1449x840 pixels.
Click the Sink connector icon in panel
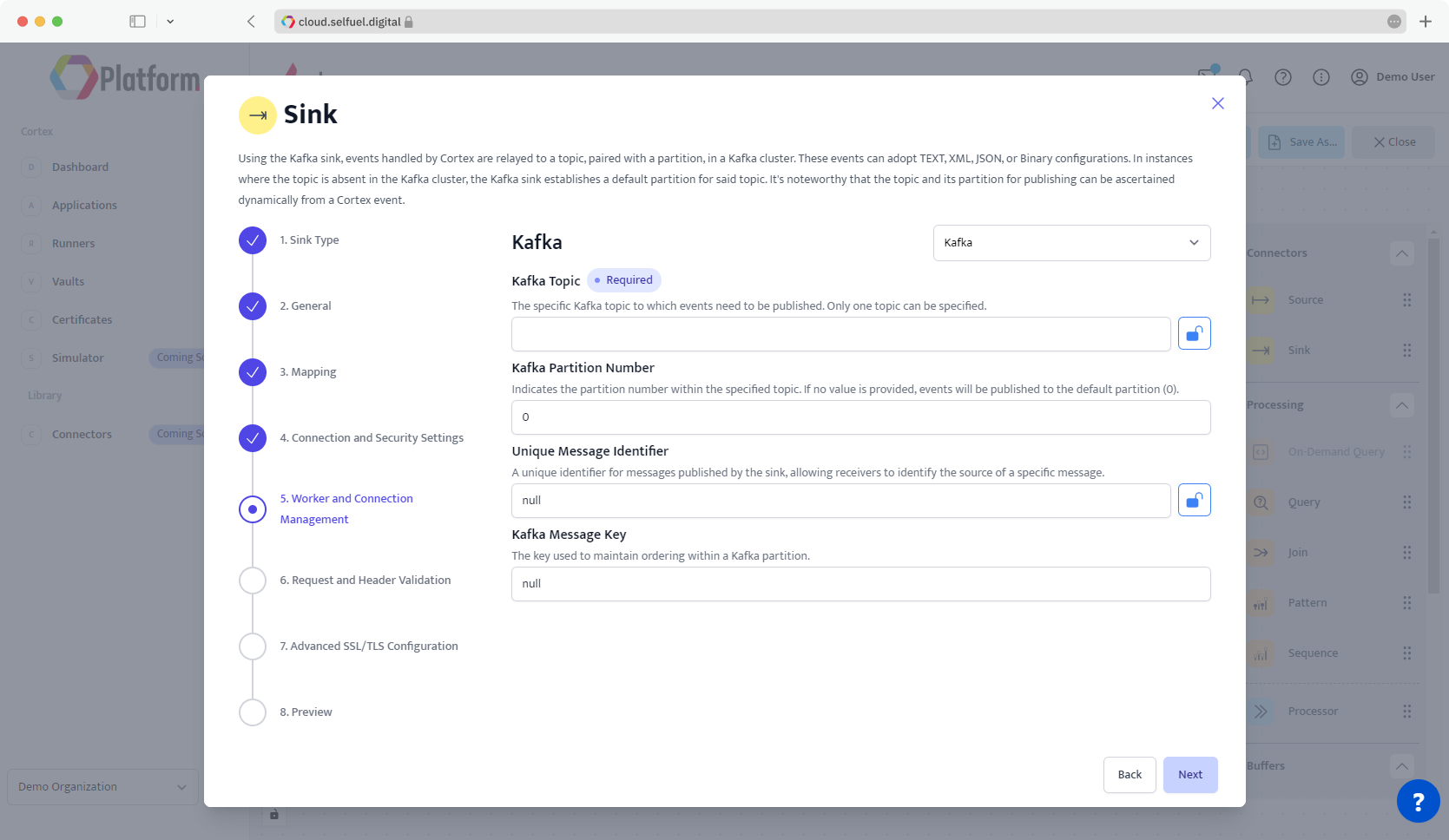point(1261,351)
